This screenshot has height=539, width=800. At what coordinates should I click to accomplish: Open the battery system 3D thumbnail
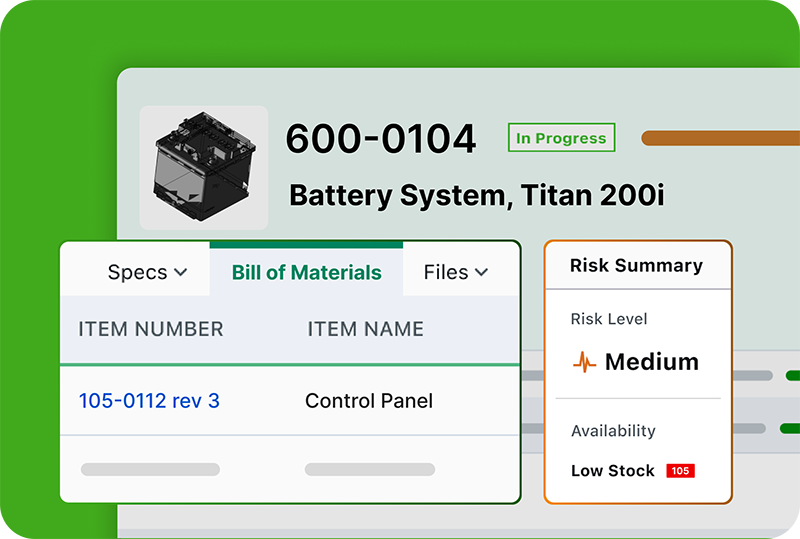pyautogui.click(x=204, y=167)
